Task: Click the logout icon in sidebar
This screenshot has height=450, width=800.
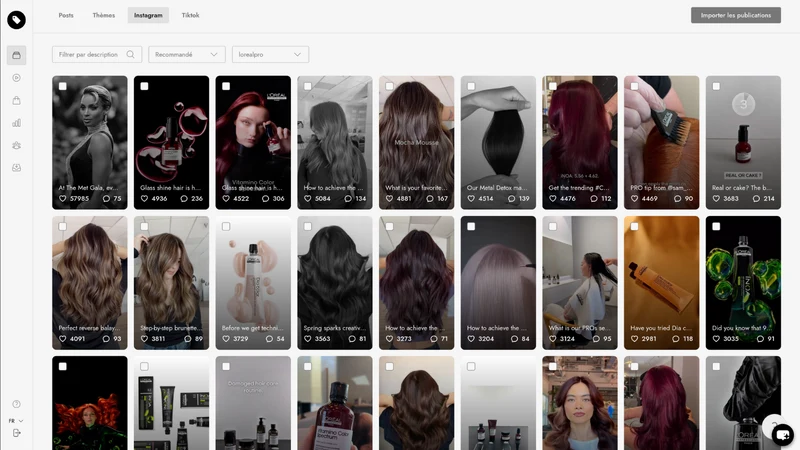Action: point(16,433)
